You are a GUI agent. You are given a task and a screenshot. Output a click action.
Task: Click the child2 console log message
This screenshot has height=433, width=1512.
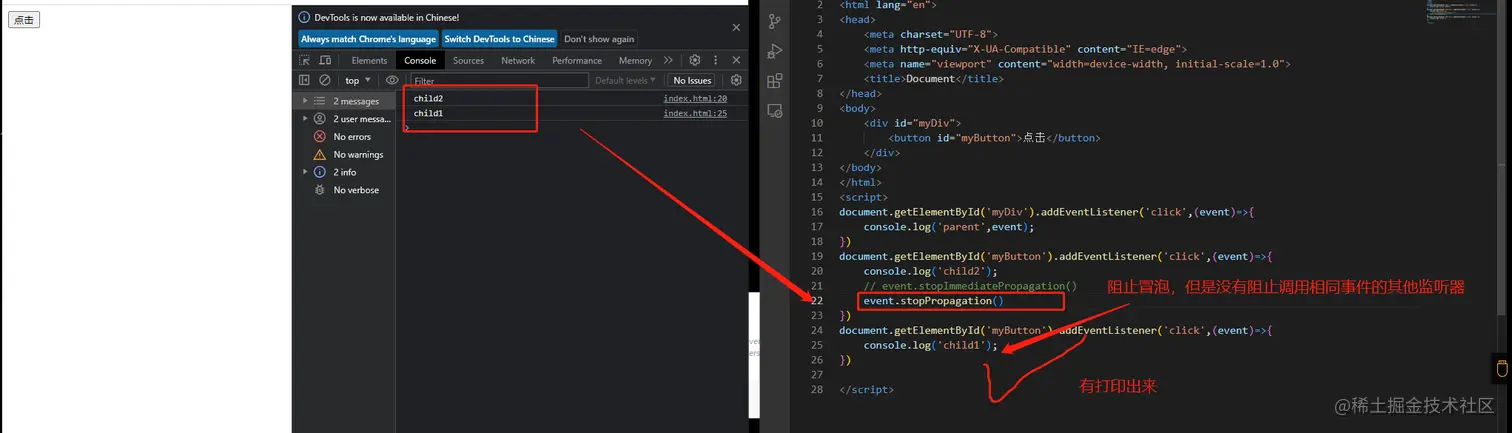click(428, 98)
